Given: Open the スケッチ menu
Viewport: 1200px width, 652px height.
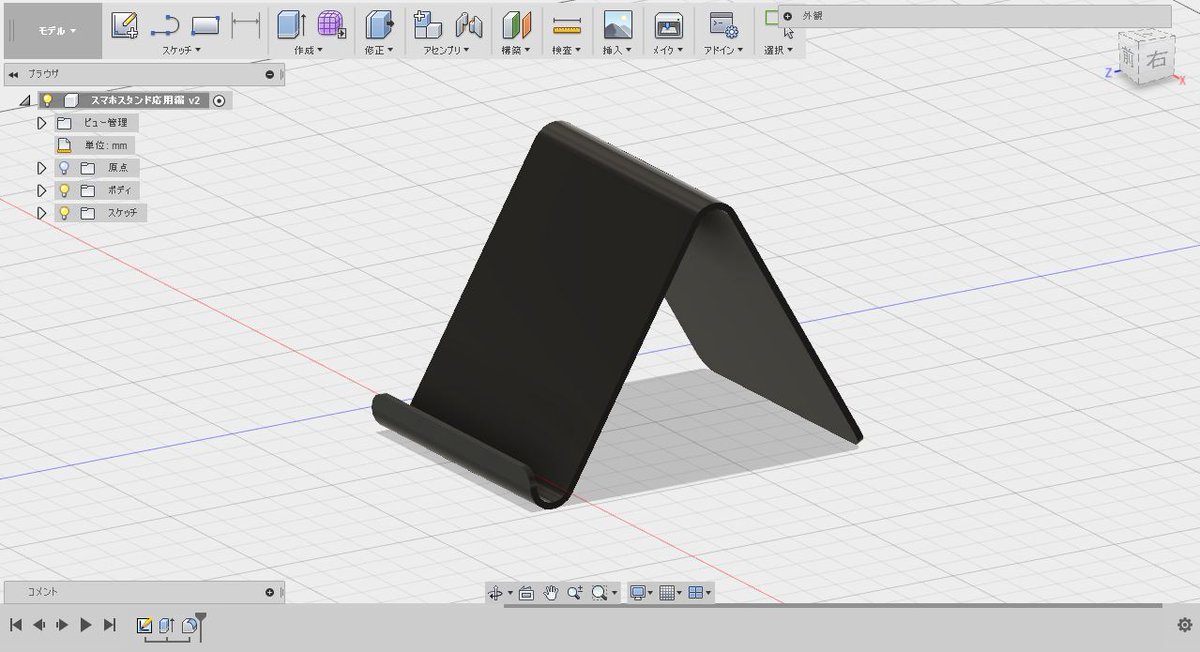Looking at the screenshot, I should click(x=182, y=49).
